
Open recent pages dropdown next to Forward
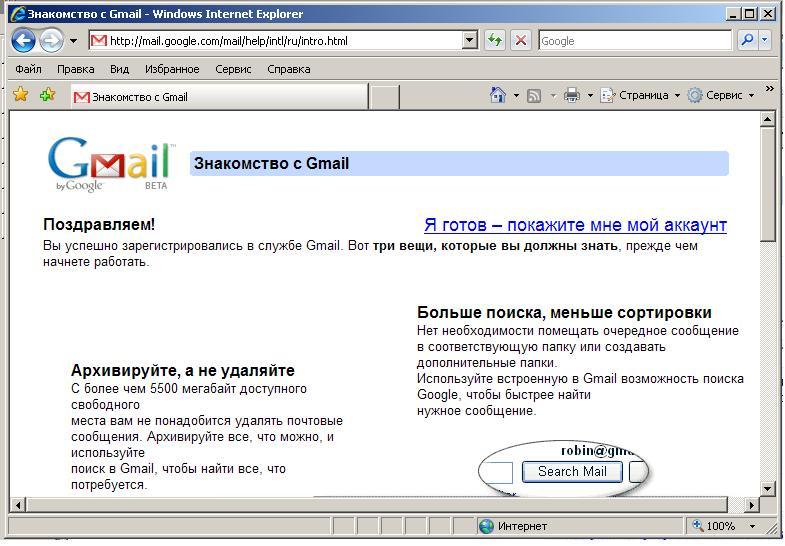pyautogui.click(x=74, y=41)
